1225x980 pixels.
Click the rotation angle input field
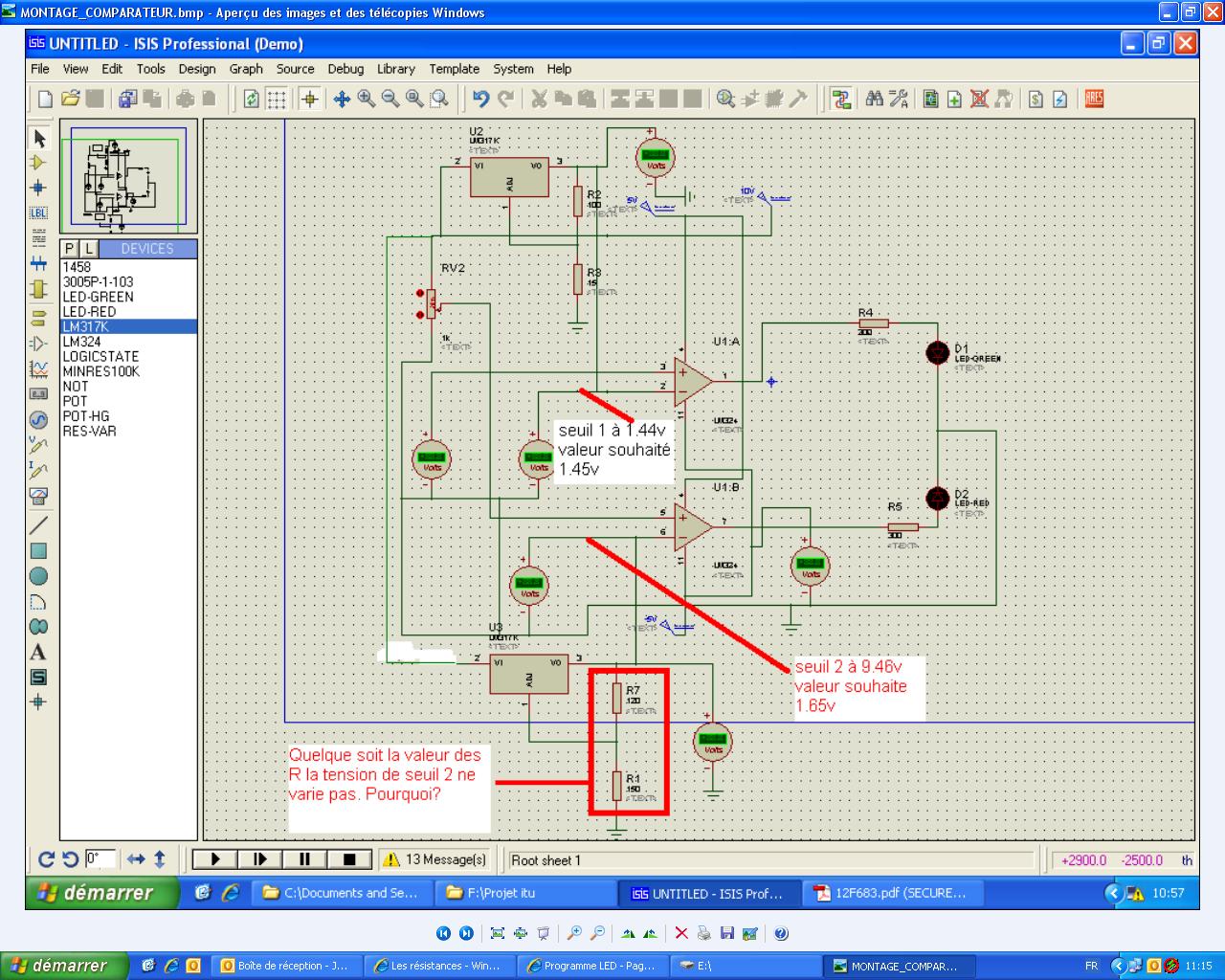(x=100, y=859)
